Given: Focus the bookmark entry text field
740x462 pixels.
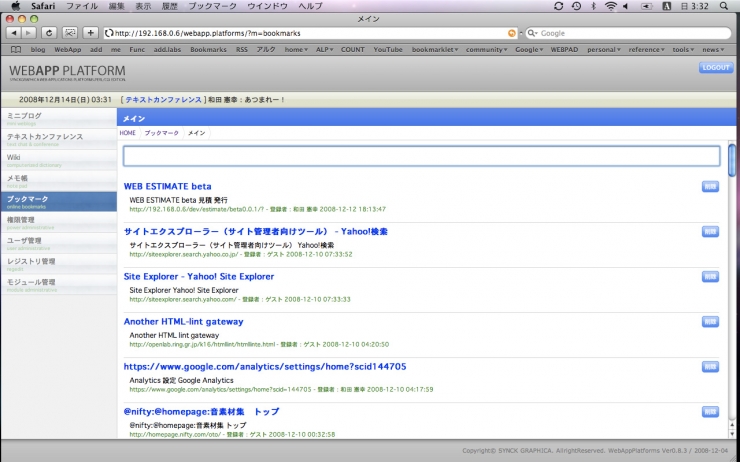Looking at the screenshot, I should coord(421,156).
